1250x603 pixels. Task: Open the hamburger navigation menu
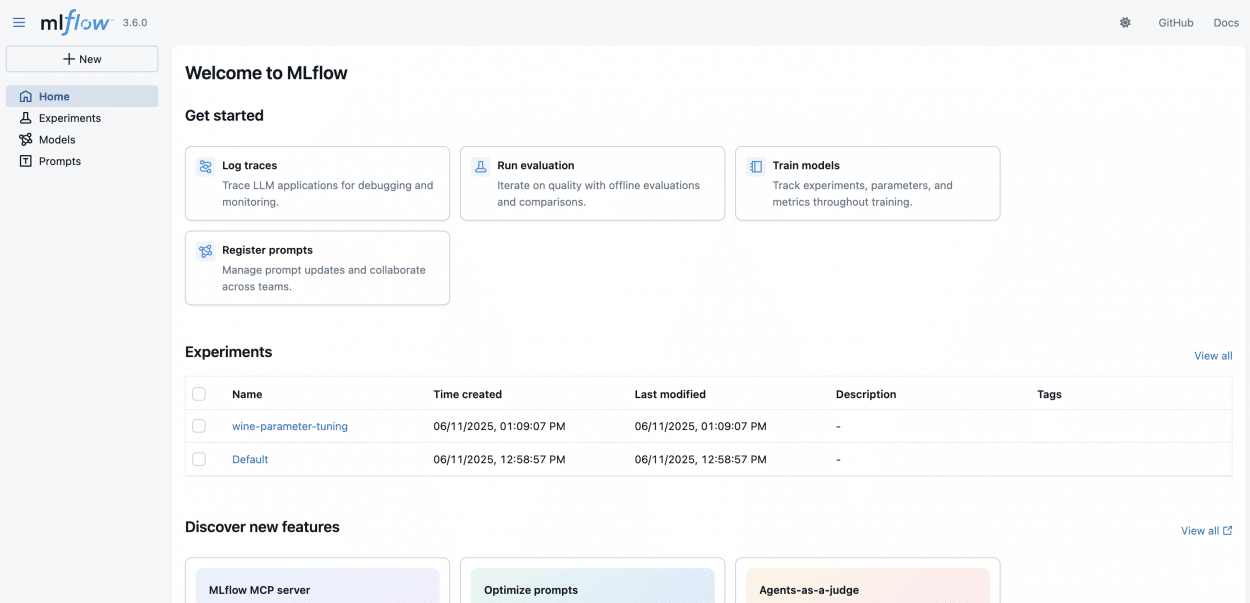pos(18,22)
